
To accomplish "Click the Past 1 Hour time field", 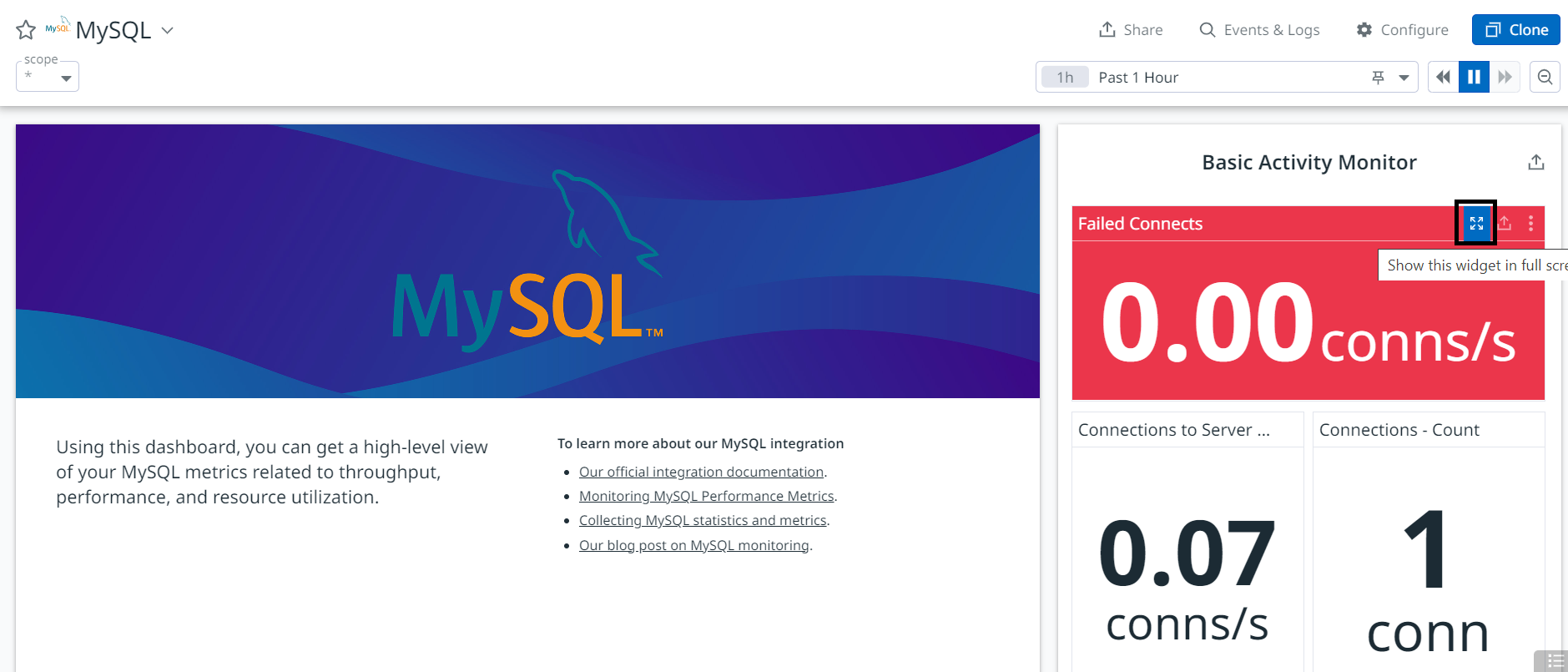I will coord(1227,77).
